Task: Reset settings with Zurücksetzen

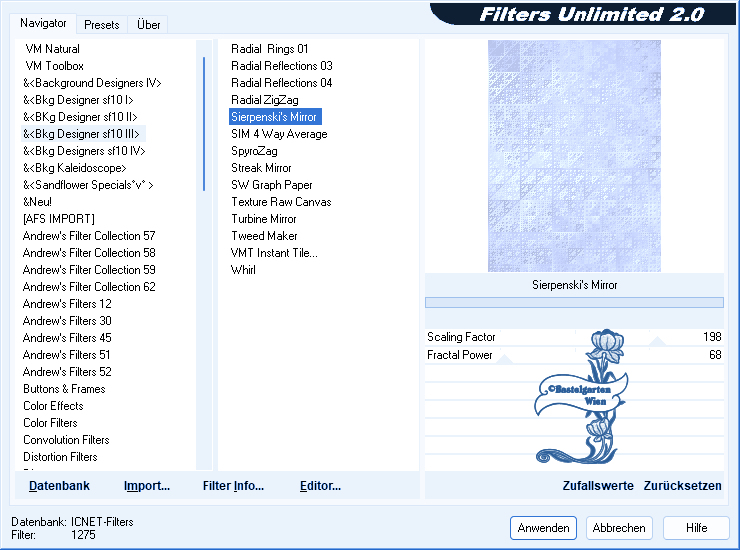Action: (x=682, y=486)
